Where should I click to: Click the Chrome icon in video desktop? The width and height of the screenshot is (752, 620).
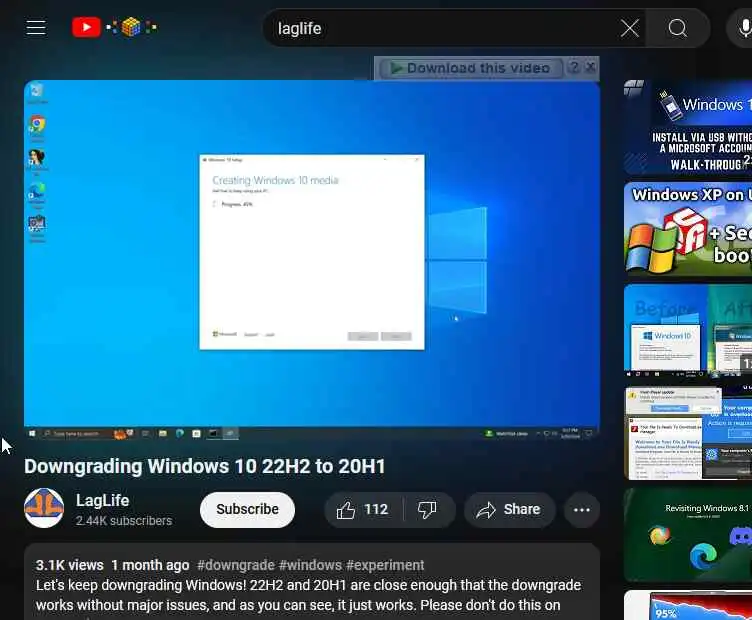[37, 125]
